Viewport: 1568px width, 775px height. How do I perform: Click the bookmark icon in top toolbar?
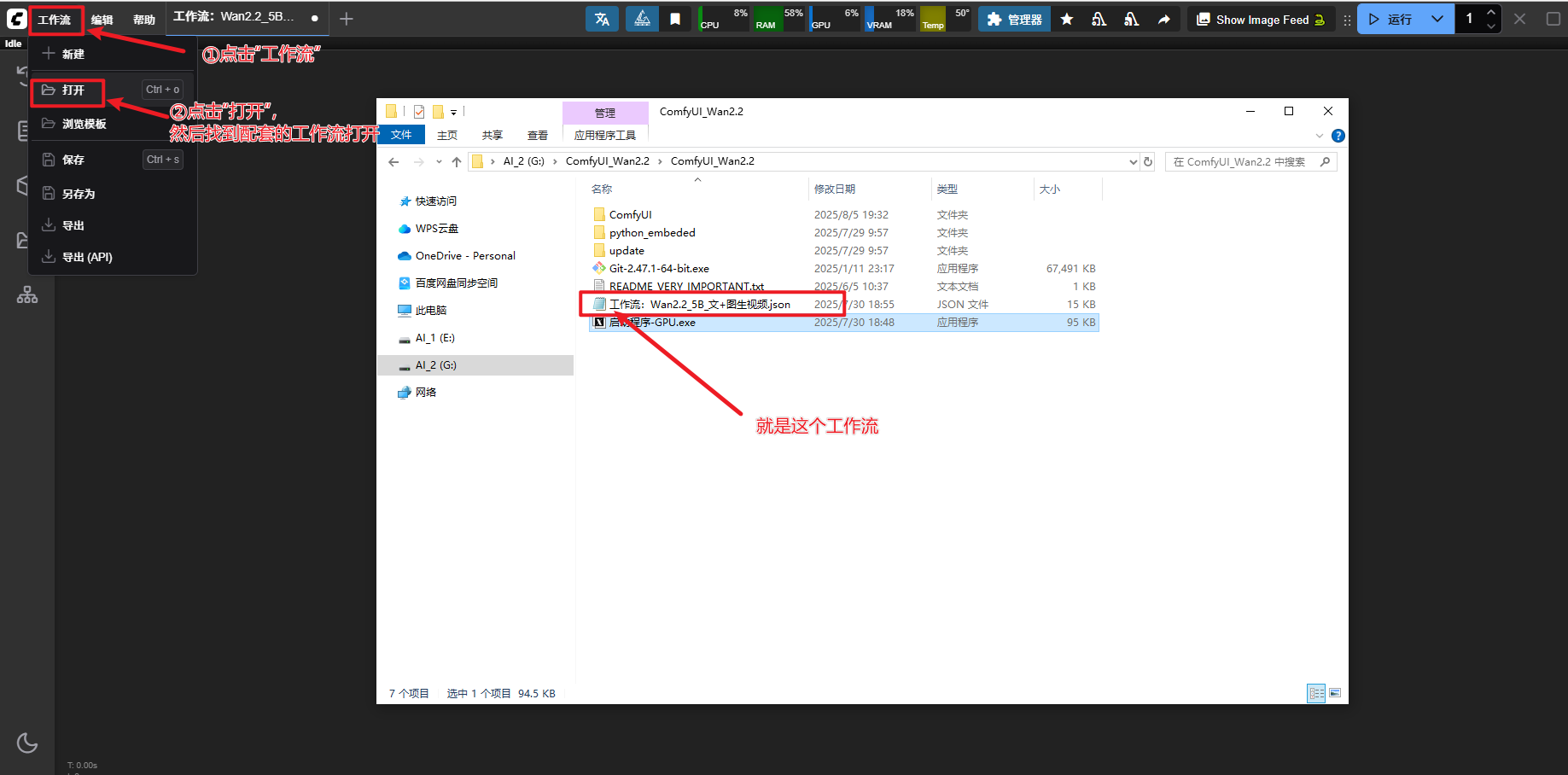coord(675,19)
